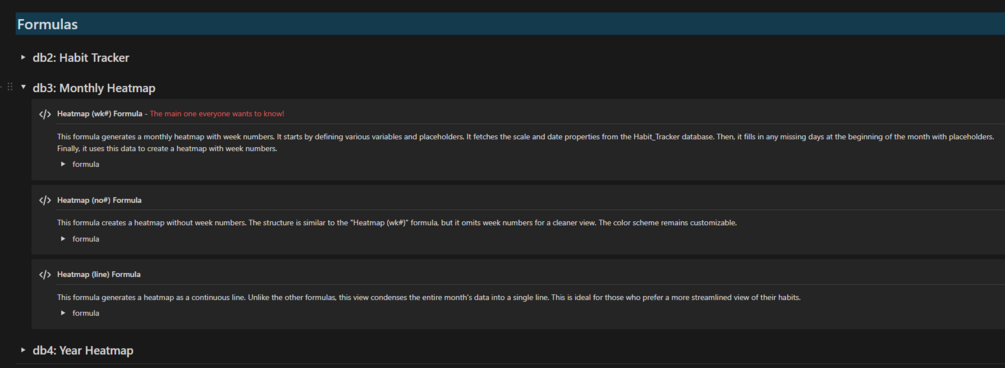Click the red 'The main one everyone wants to know!' text
The width and height of the screenshot is (1005, 368).
217,113
